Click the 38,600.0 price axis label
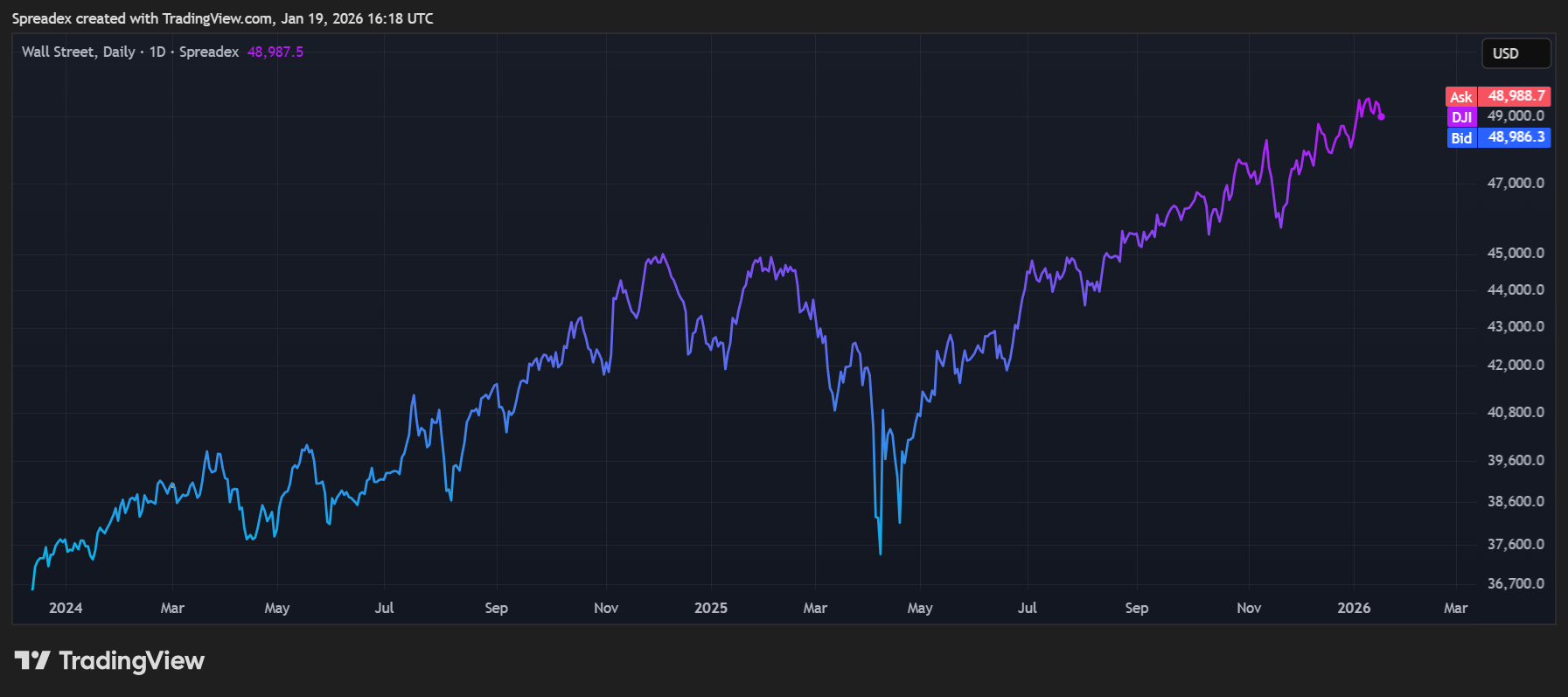This screenshot has width=1568, height=697. [1516, 501]
